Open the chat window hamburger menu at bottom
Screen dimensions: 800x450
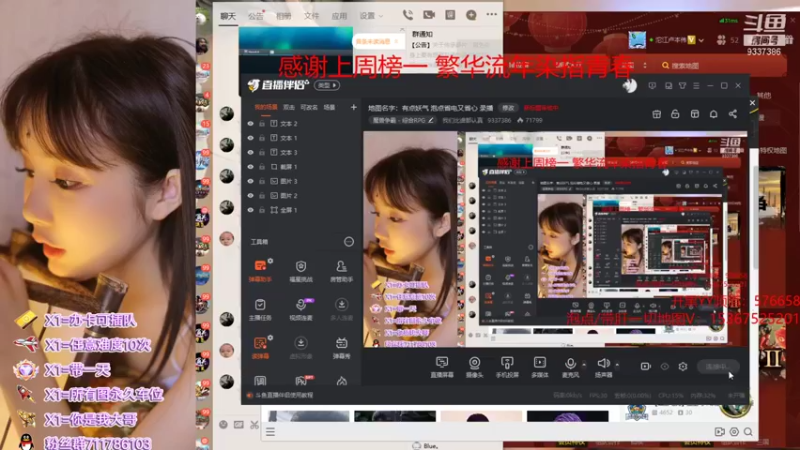point(270,432)
